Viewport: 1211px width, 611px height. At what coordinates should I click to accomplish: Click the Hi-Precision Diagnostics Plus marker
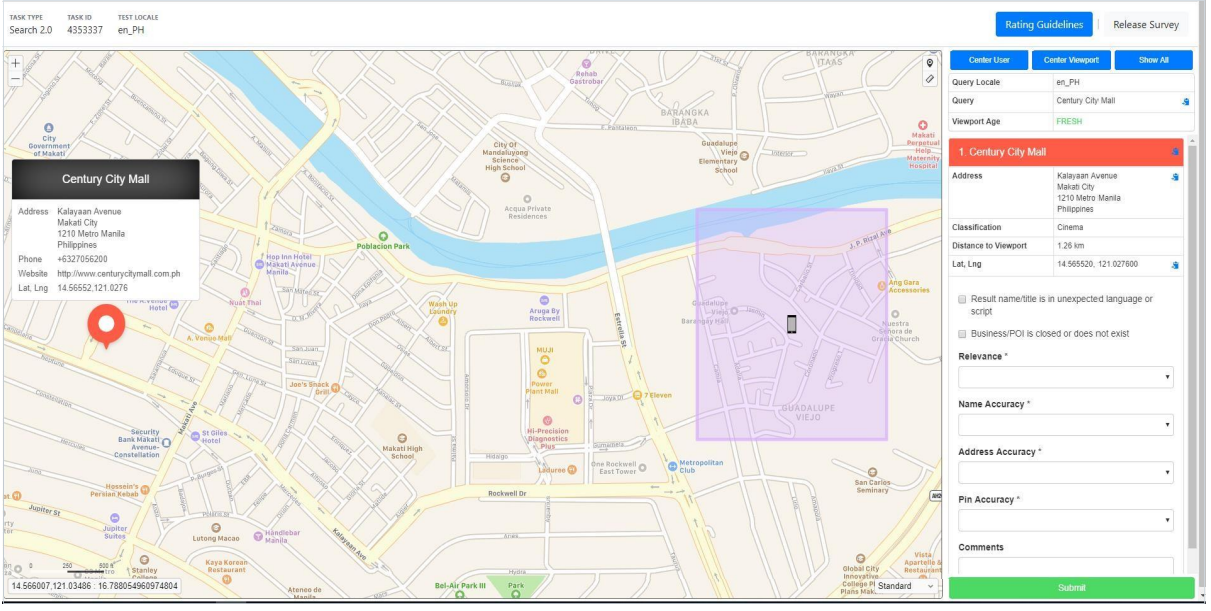[x=547, y=420]
